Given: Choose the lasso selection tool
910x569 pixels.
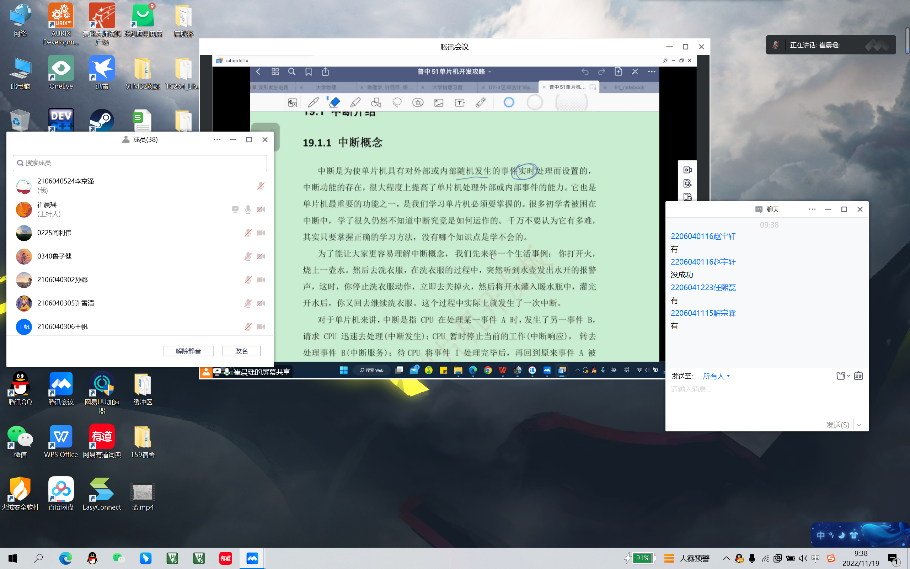Looking at the screenshot, I should click(x=397, y=102).
